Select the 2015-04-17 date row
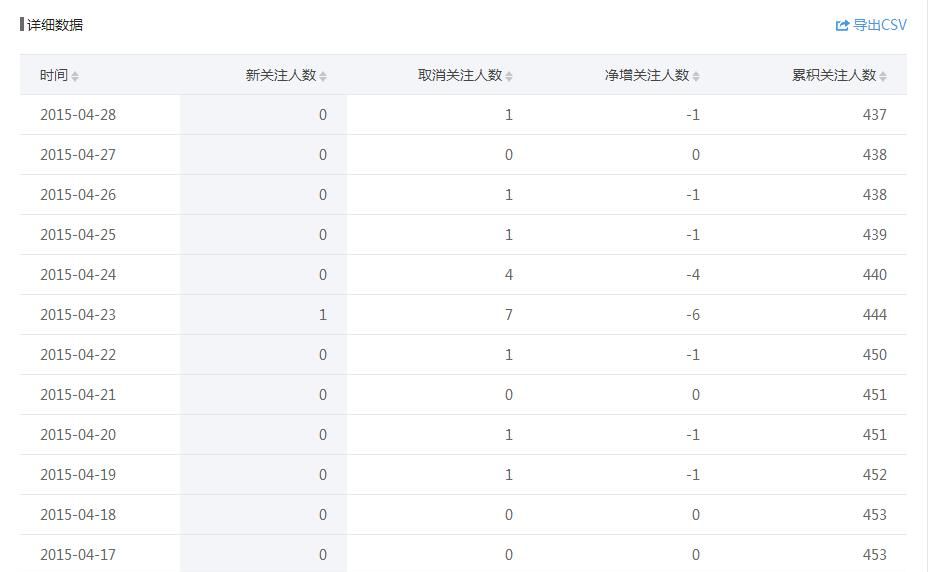Screen dimensions: 937x572 pos(78,555)
